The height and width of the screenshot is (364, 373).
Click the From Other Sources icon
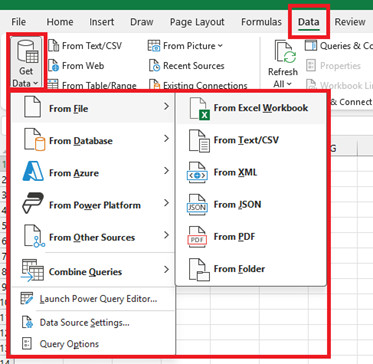[x=34, y=236]
